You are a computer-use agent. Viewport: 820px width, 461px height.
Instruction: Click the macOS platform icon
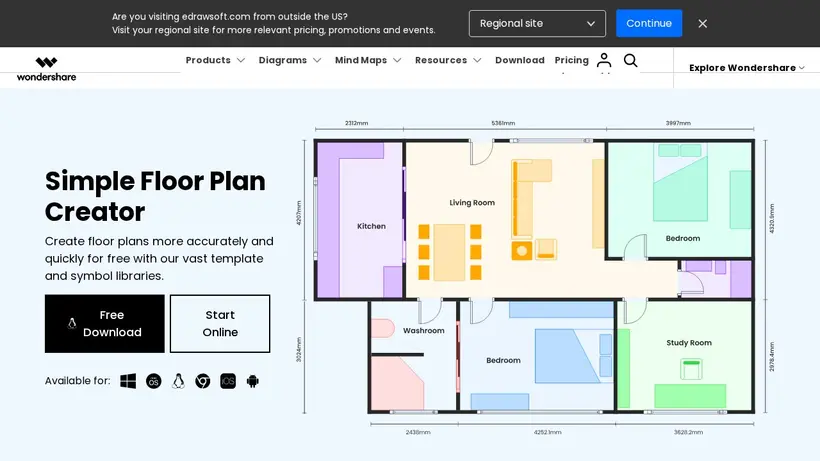tap(153, 381)
